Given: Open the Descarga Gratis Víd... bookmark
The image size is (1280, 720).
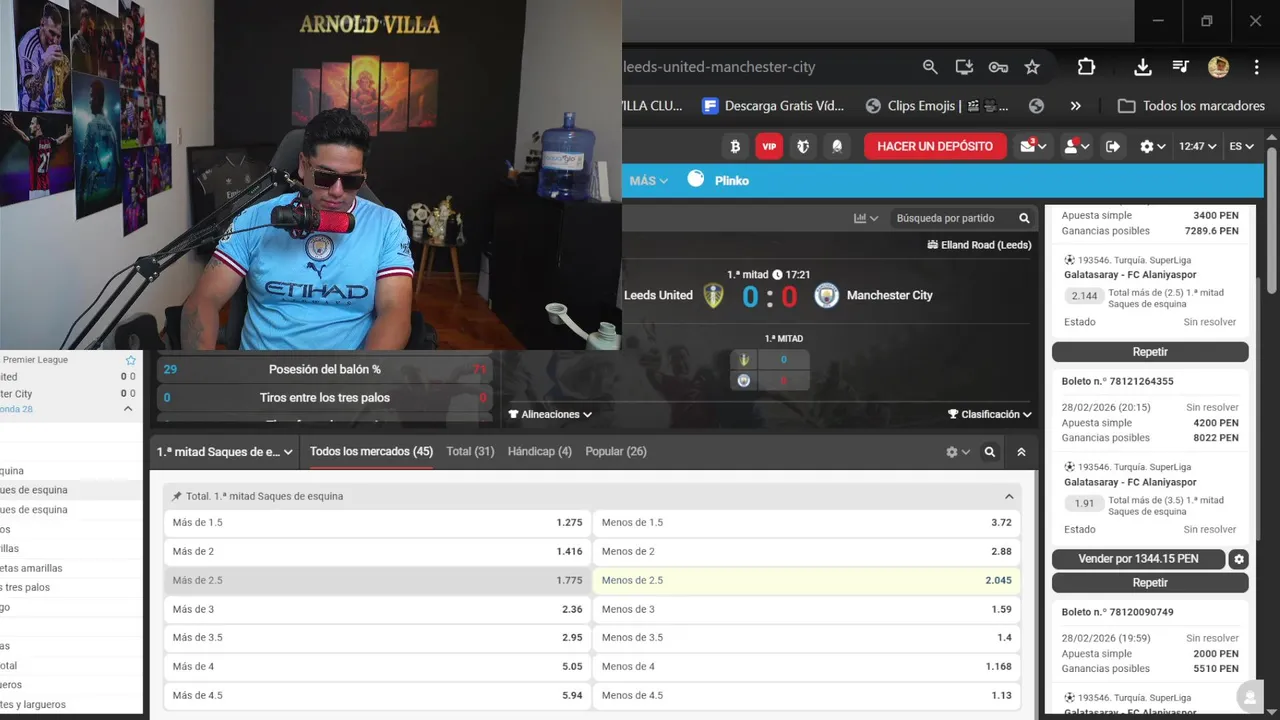Looking at the screenshot, I should pos(773,105).
